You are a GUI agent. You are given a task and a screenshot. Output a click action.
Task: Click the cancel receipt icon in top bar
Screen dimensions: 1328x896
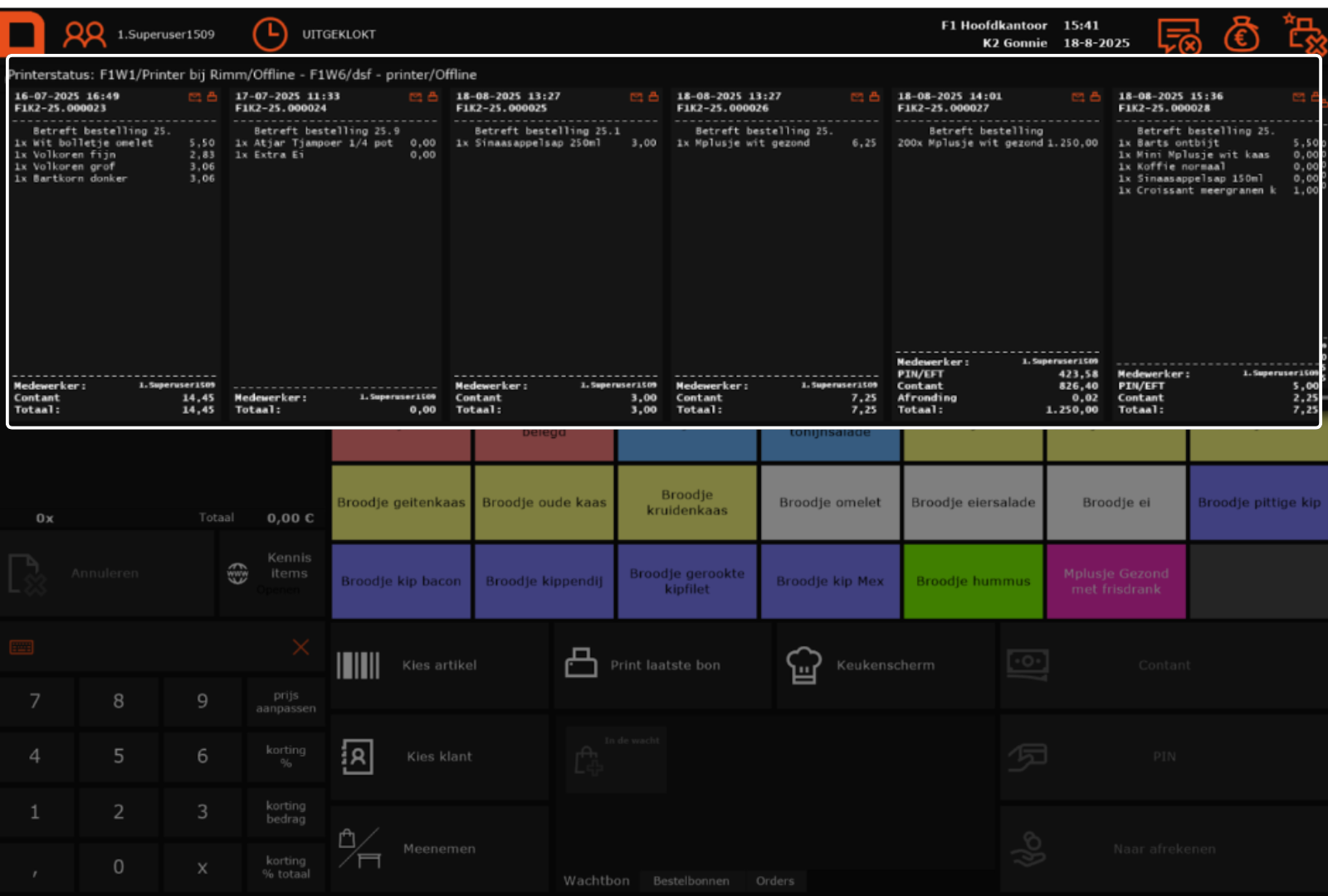[1179, 36]
